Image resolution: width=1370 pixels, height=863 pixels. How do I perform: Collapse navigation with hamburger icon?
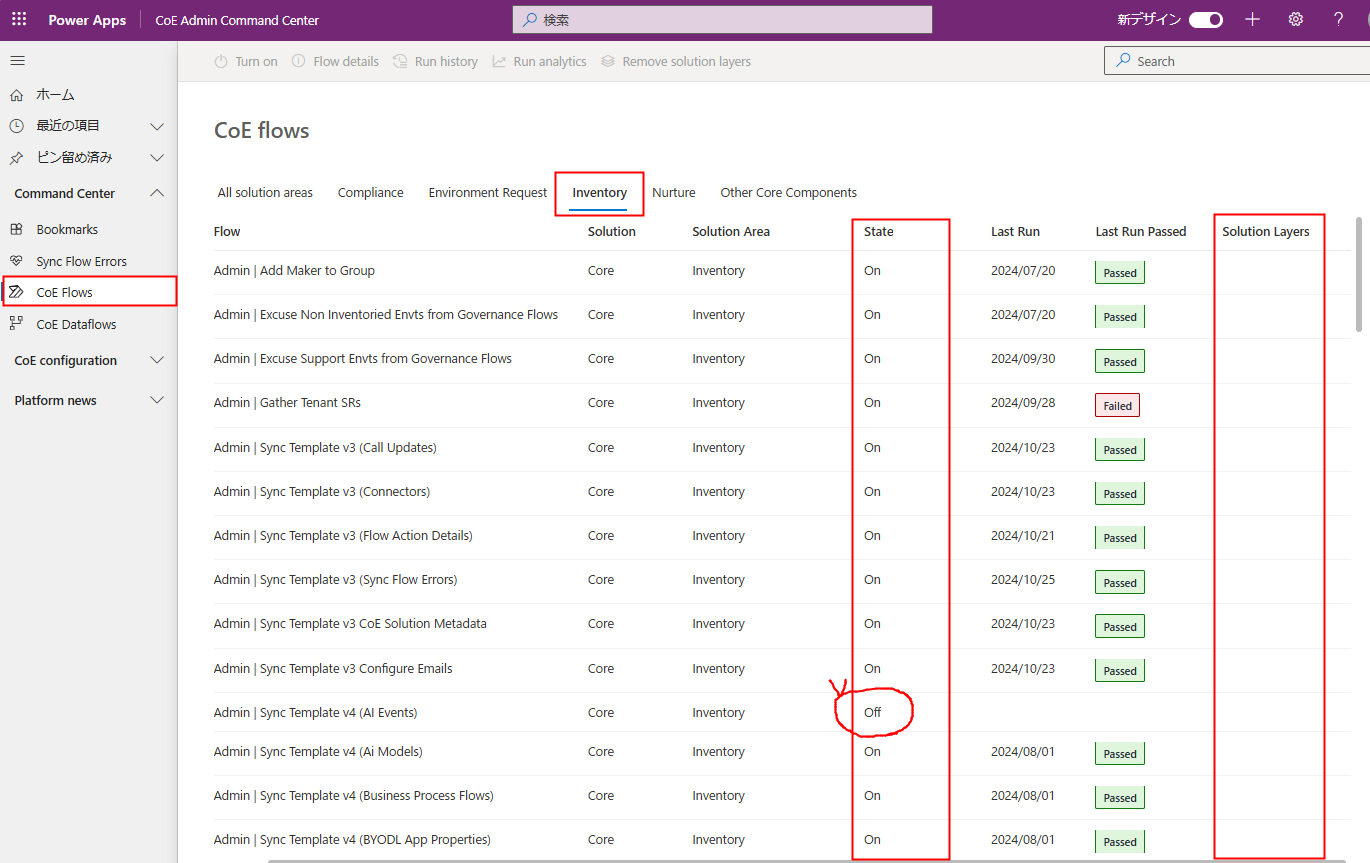pyautogui.click(x=17, y=61)
